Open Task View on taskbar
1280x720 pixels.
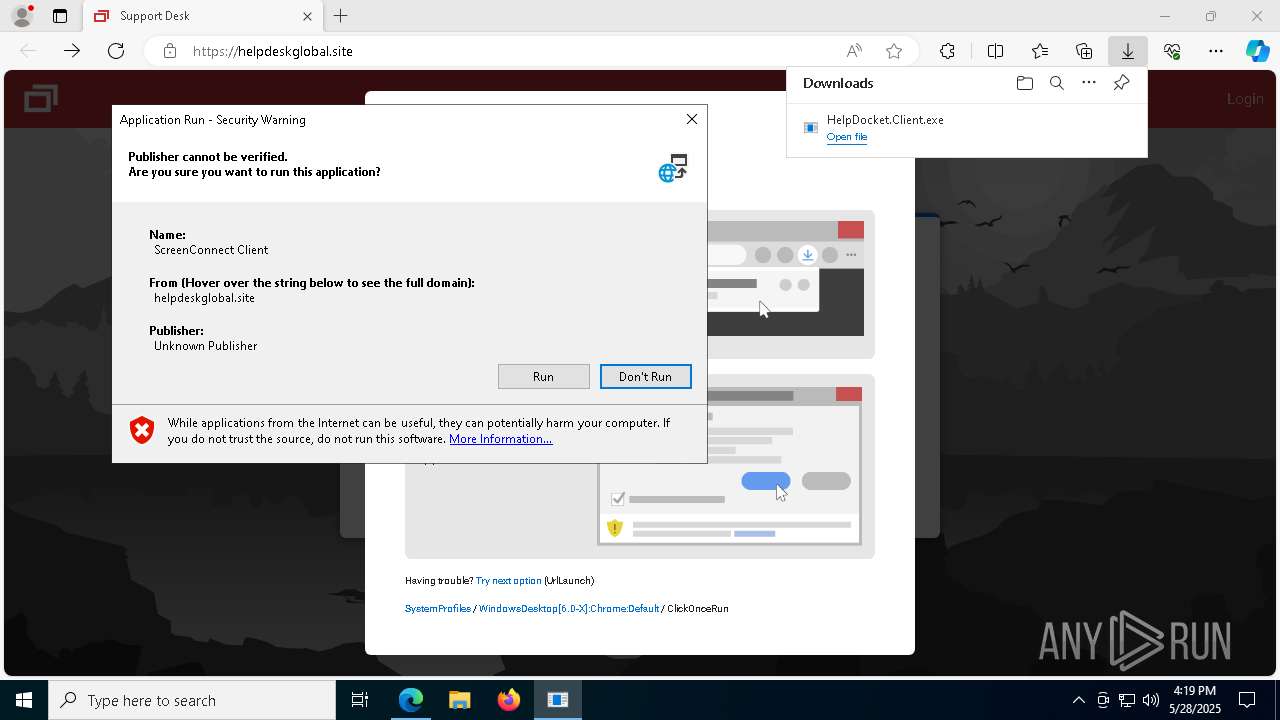coord(360,700)
